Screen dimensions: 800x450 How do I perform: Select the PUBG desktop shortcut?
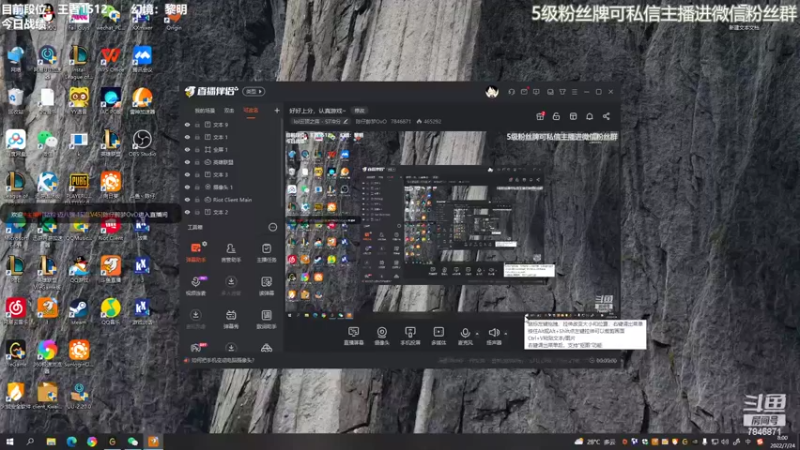[x=79, y=185]
